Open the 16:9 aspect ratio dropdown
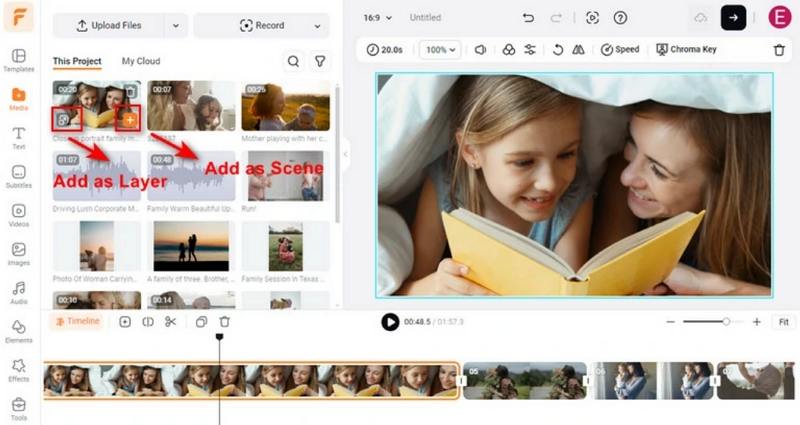Screen dimensions: 800x425 coord(378,18)
